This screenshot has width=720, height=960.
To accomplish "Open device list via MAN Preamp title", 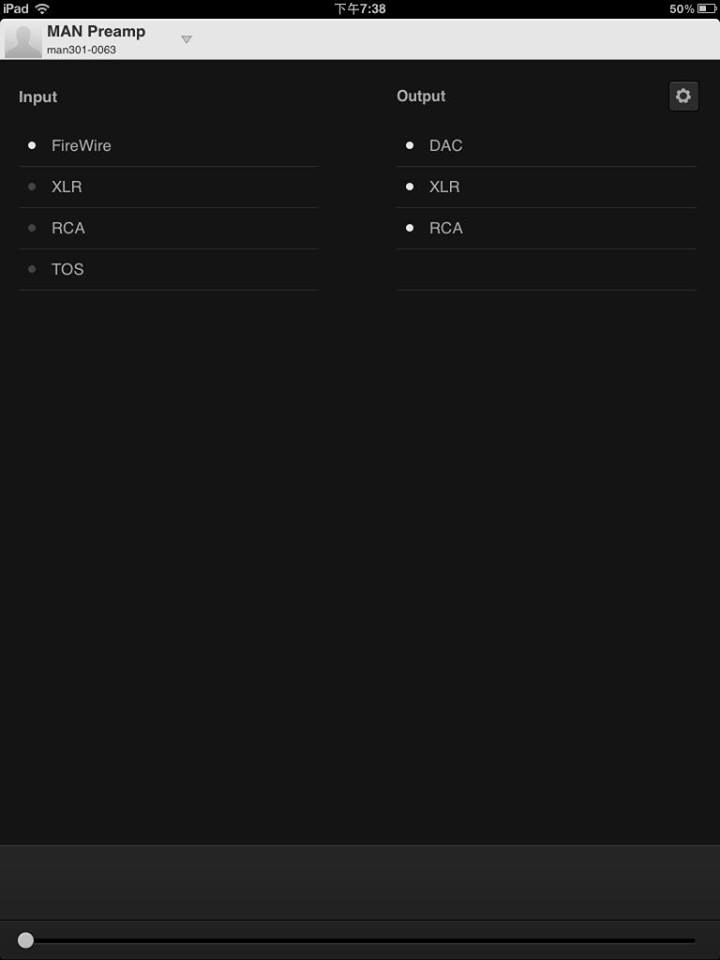I will pos(96,31).
